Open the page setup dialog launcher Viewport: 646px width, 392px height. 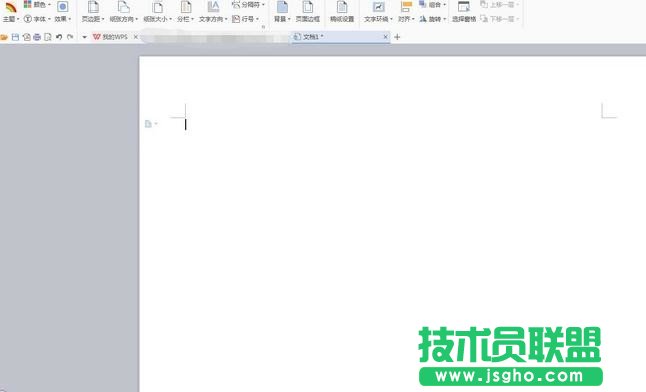(263, 27)
